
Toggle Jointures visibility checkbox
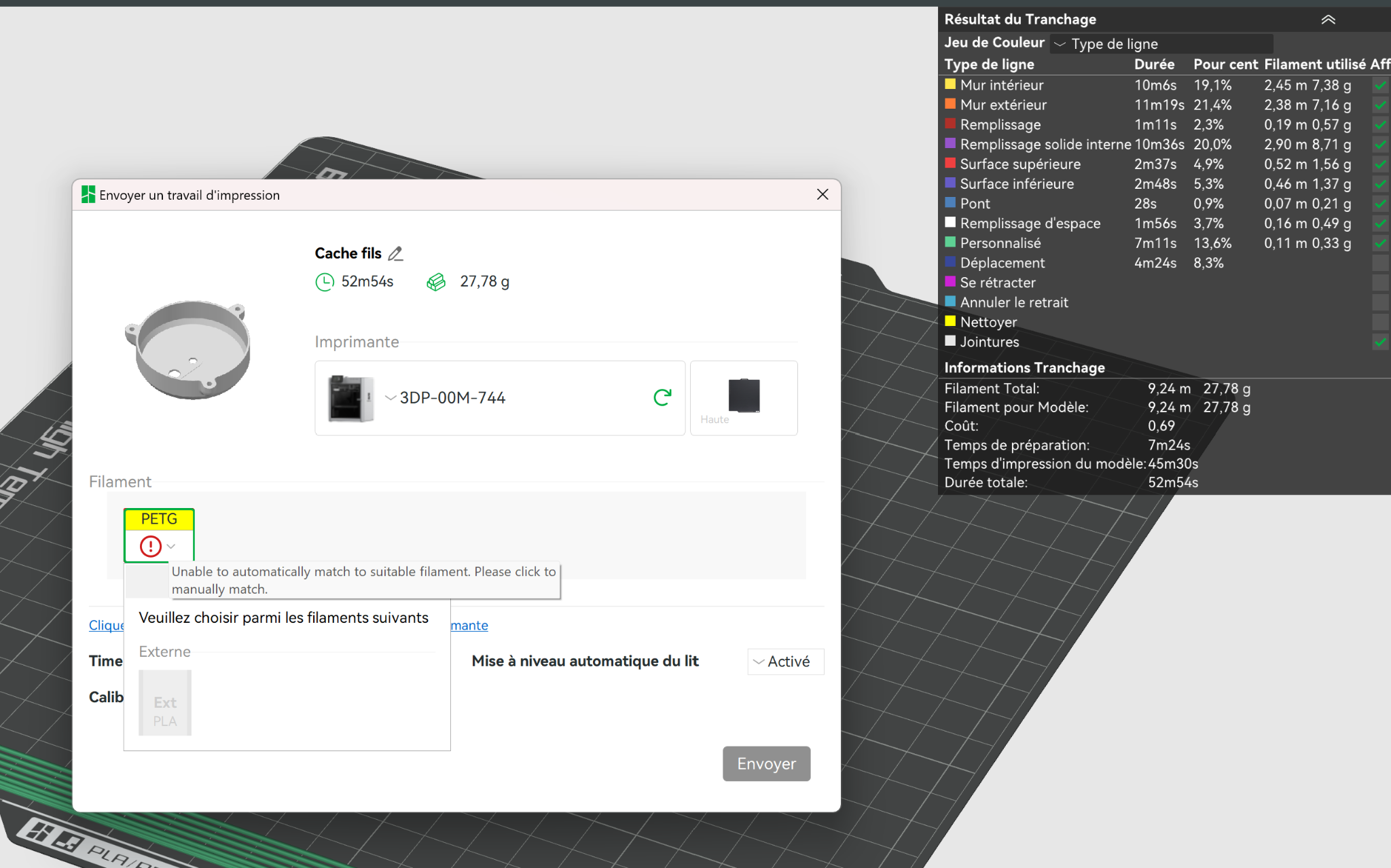tap(1379, 342)
